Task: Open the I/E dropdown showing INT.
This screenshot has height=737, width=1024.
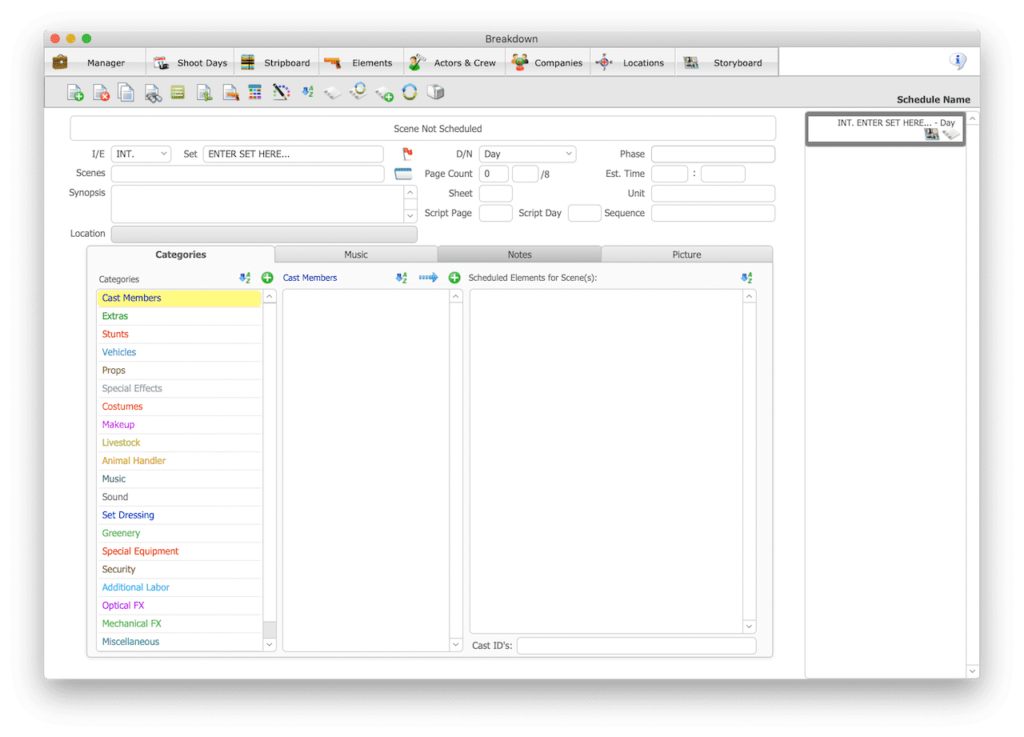Action: pyautogui.click(x=141, y=154)
